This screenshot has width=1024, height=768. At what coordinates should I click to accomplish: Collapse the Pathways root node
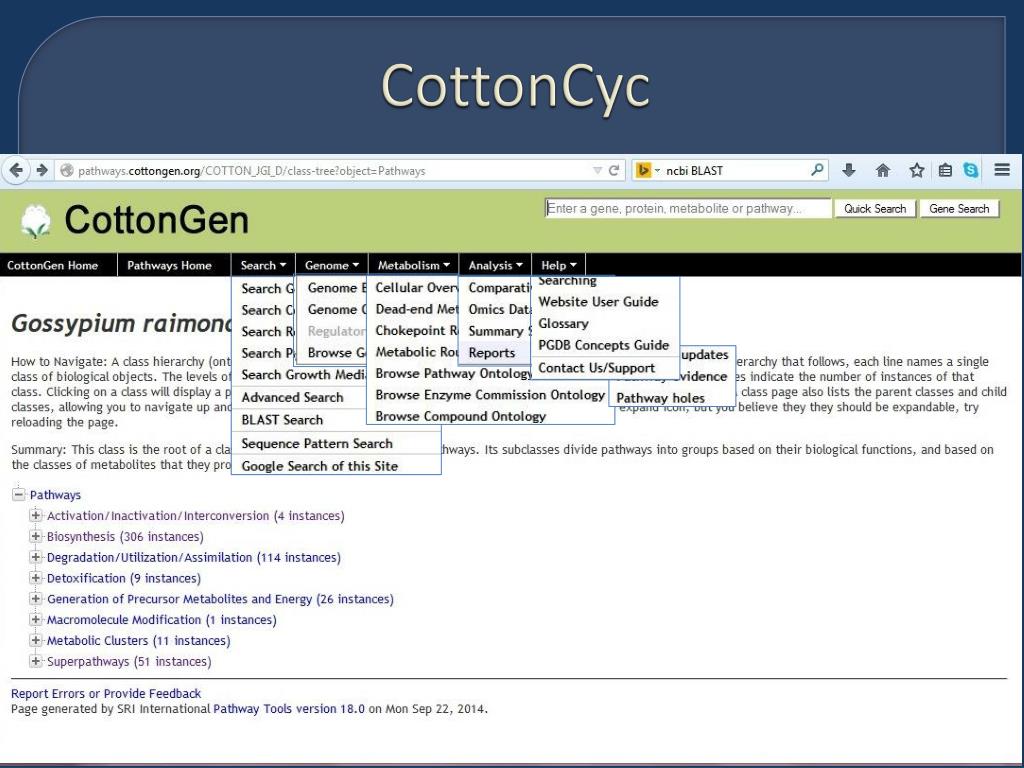pyautogui.click(x=19, y=494)
